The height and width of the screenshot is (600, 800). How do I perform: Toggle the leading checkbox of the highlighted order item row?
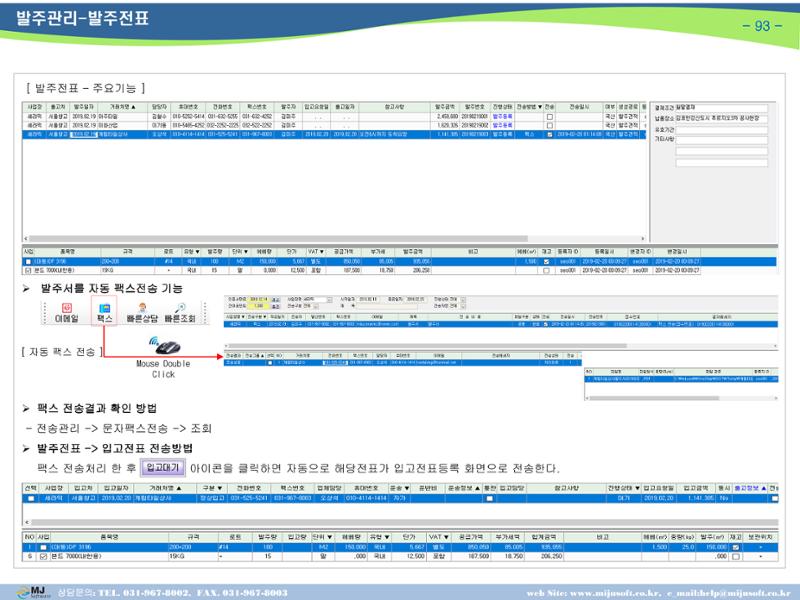pyautogui.click(x=28, y=262)
